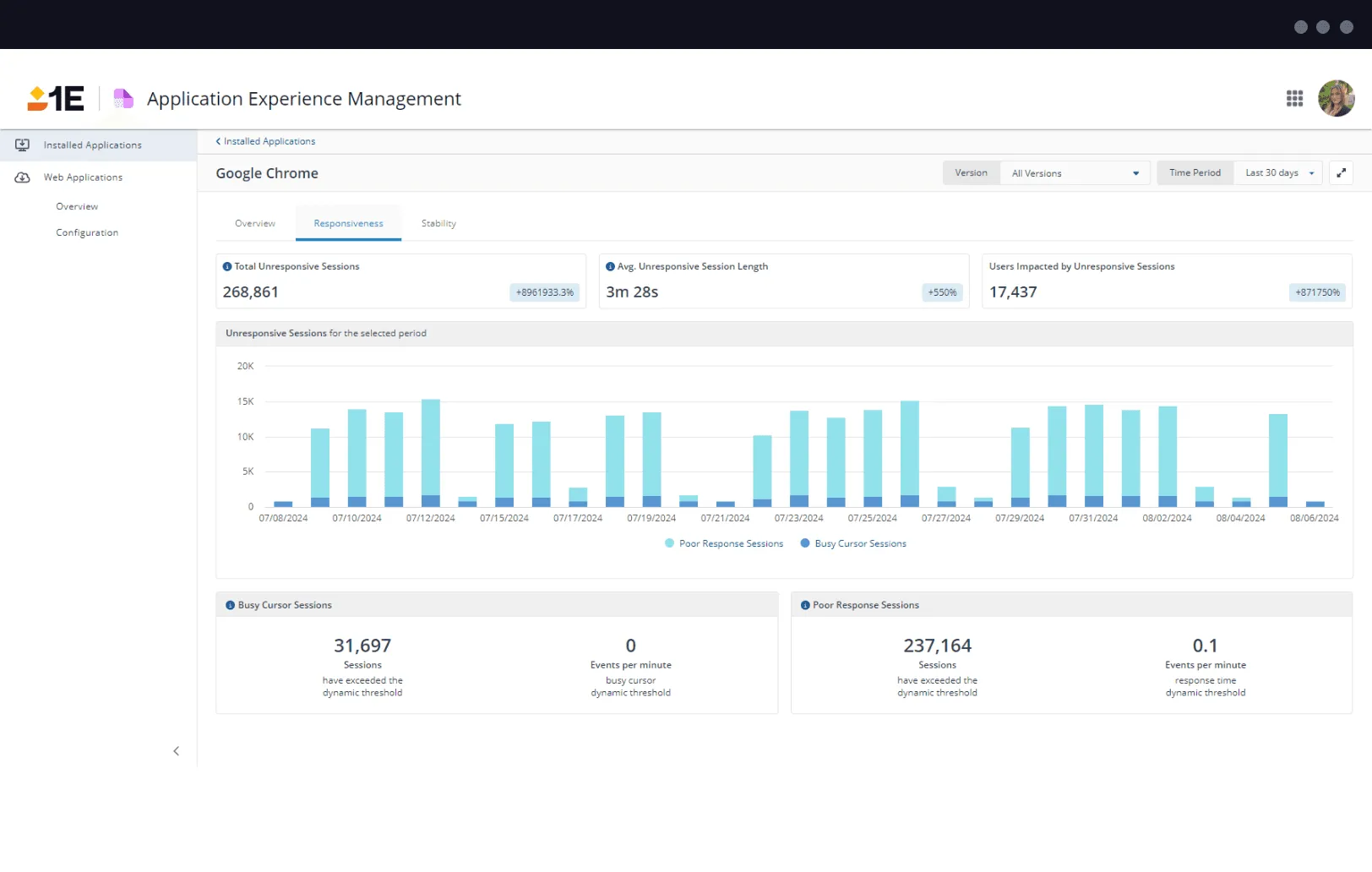Open the apps grid launcher icon
Viewport: 1372px width, 872px height.
click(x=1294, y=99)
